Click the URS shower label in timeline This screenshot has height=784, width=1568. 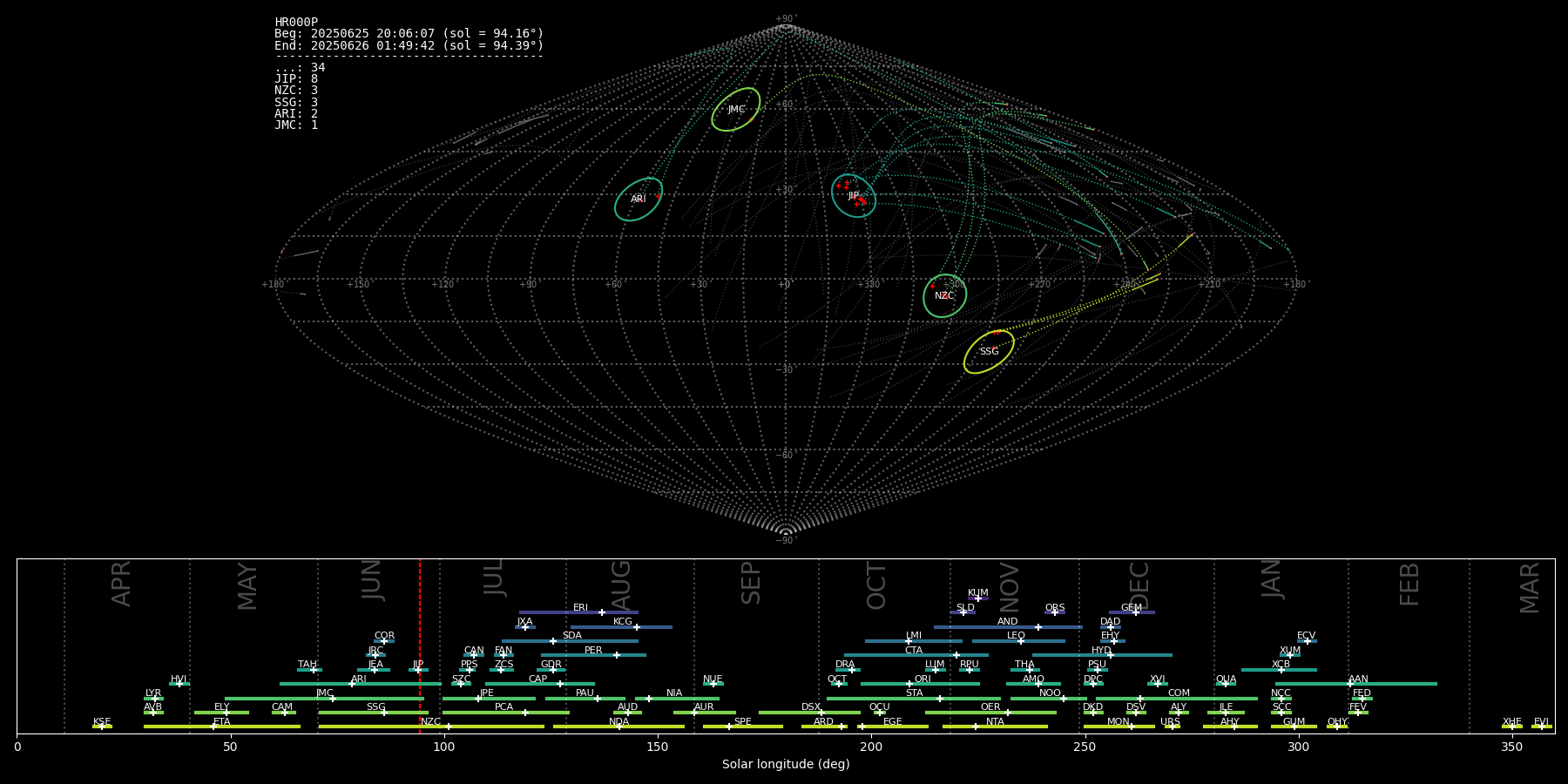1170,722
